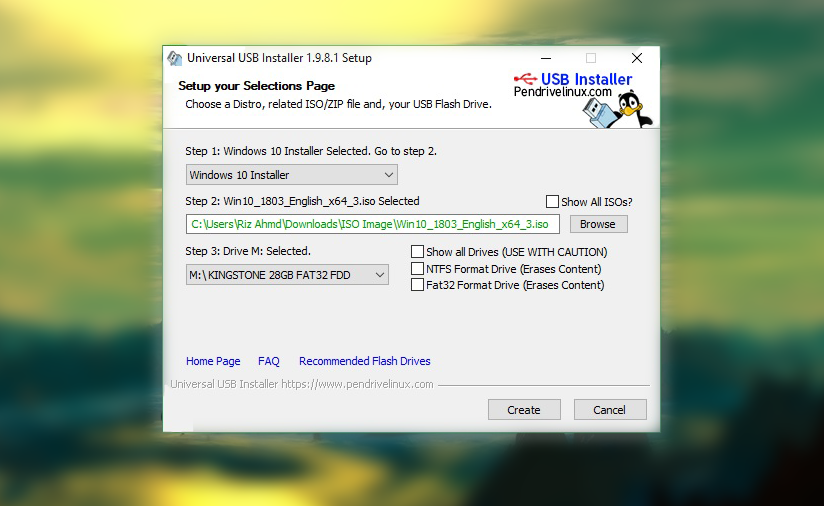
Task: Close the Universal USB Installer window
Action: 637,58
